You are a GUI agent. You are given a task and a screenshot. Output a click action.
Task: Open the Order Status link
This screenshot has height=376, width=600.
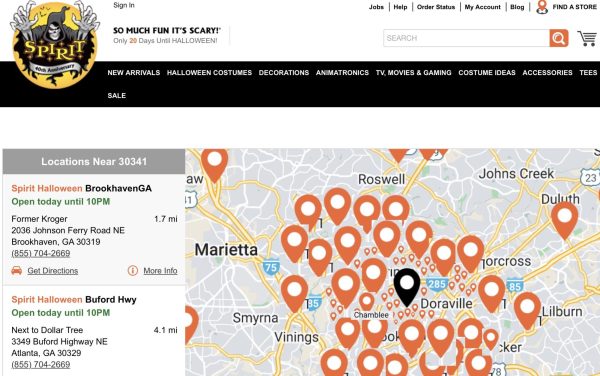(436, 7)
